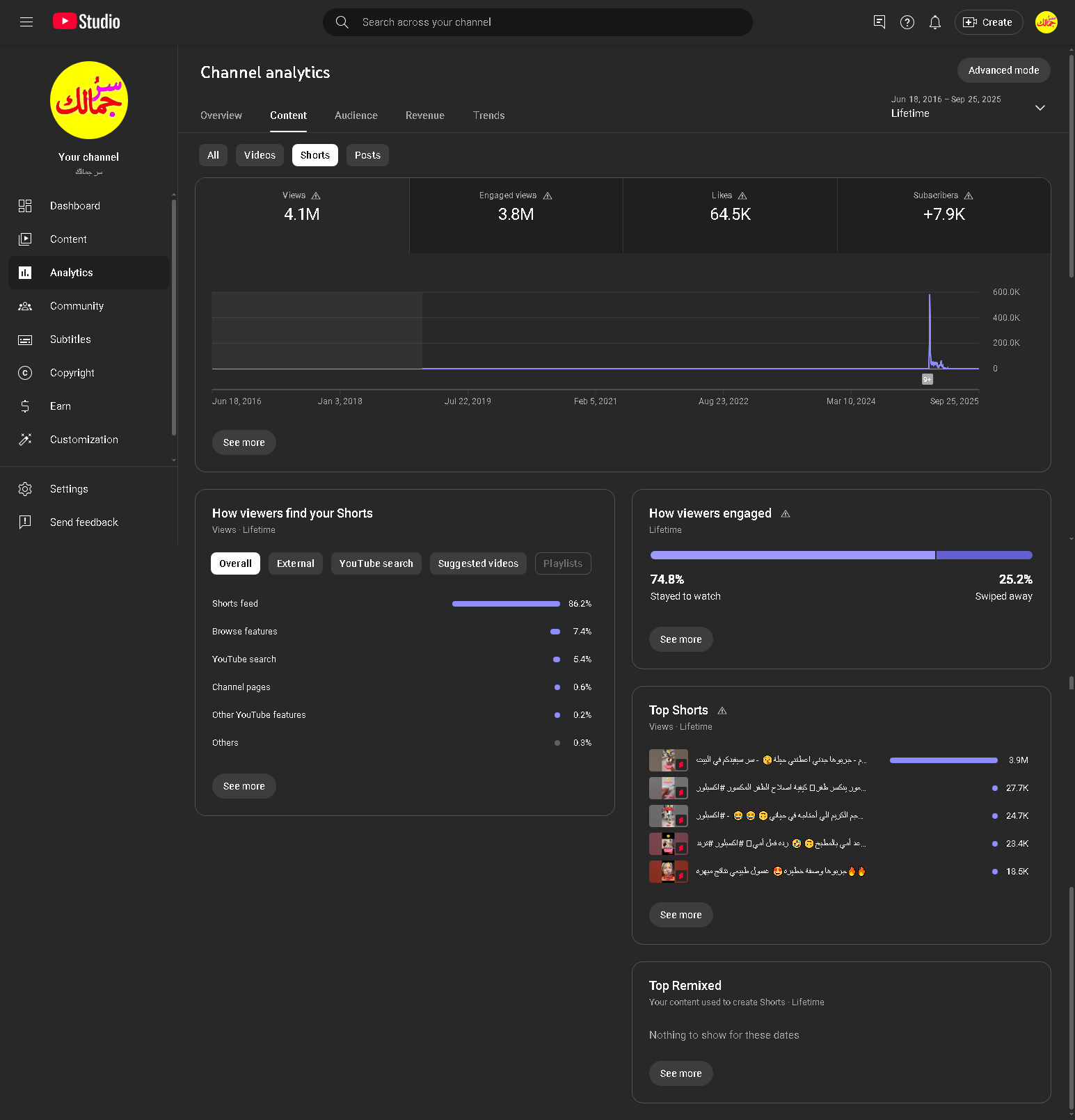This screenshot has width=1075, height=1120.
Task: Open the notifications bell
Action: click(934, 22)
